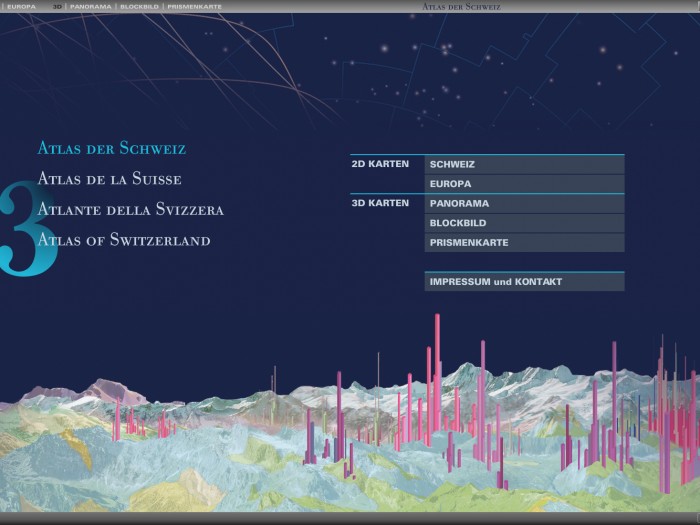The height and width of the screenshot is (525, 700).
Task: Click the 3D KARTEN section label
Action: 380,203
